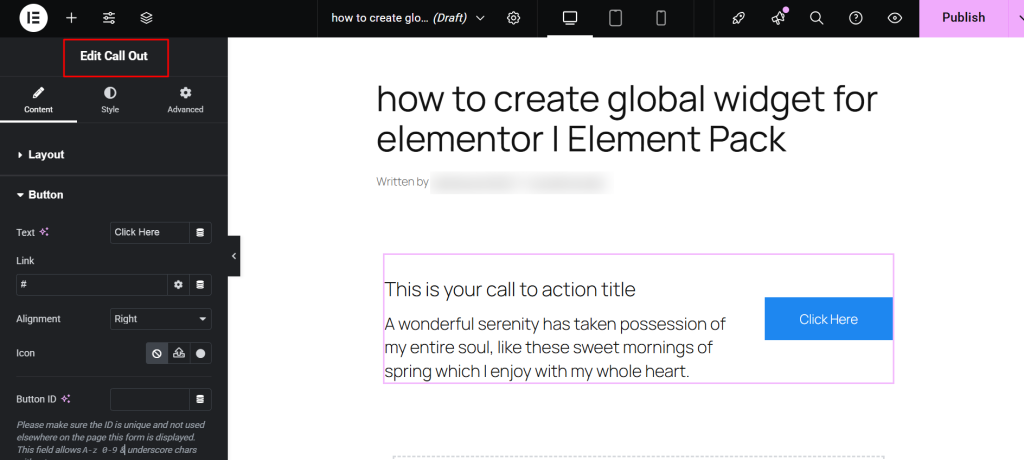
Task: Select none option for button Icon
Action: [157, 353]
